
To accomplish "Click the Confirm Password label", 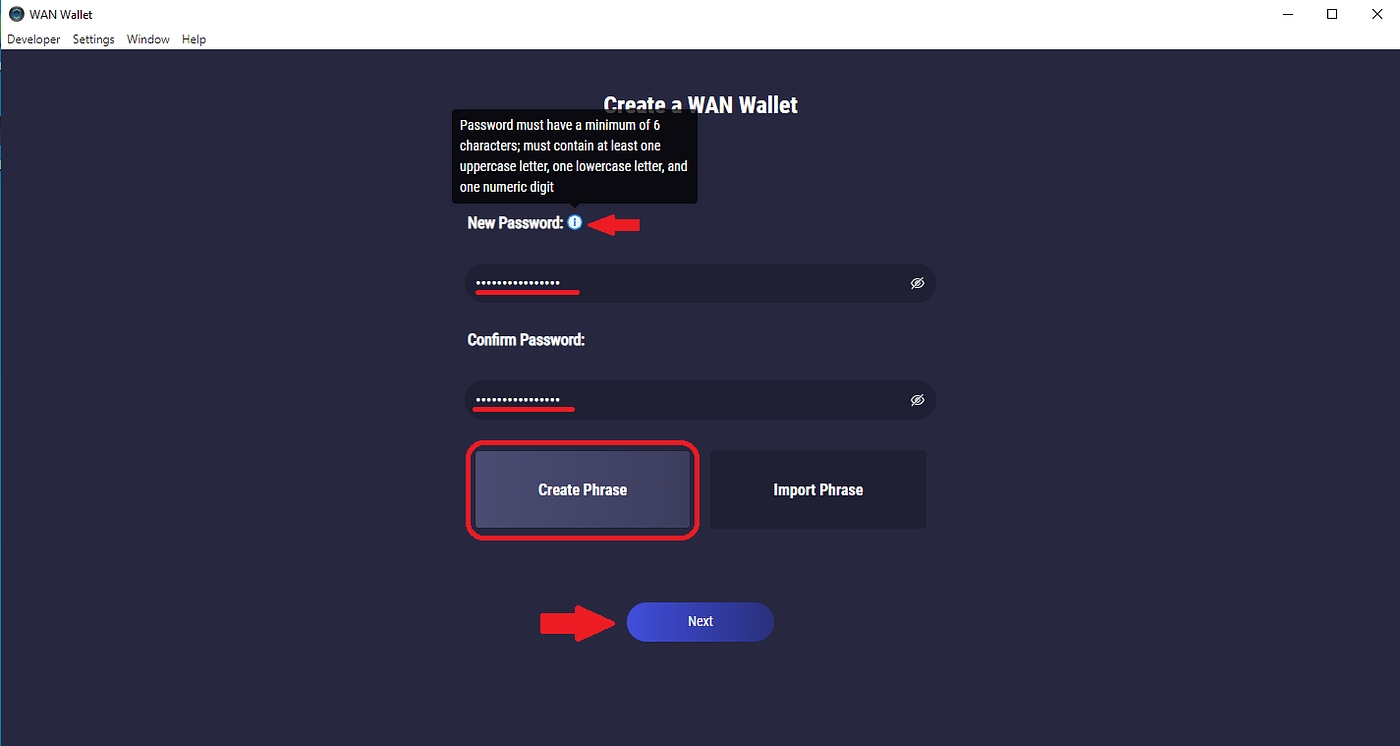I will tap(526, 340).
